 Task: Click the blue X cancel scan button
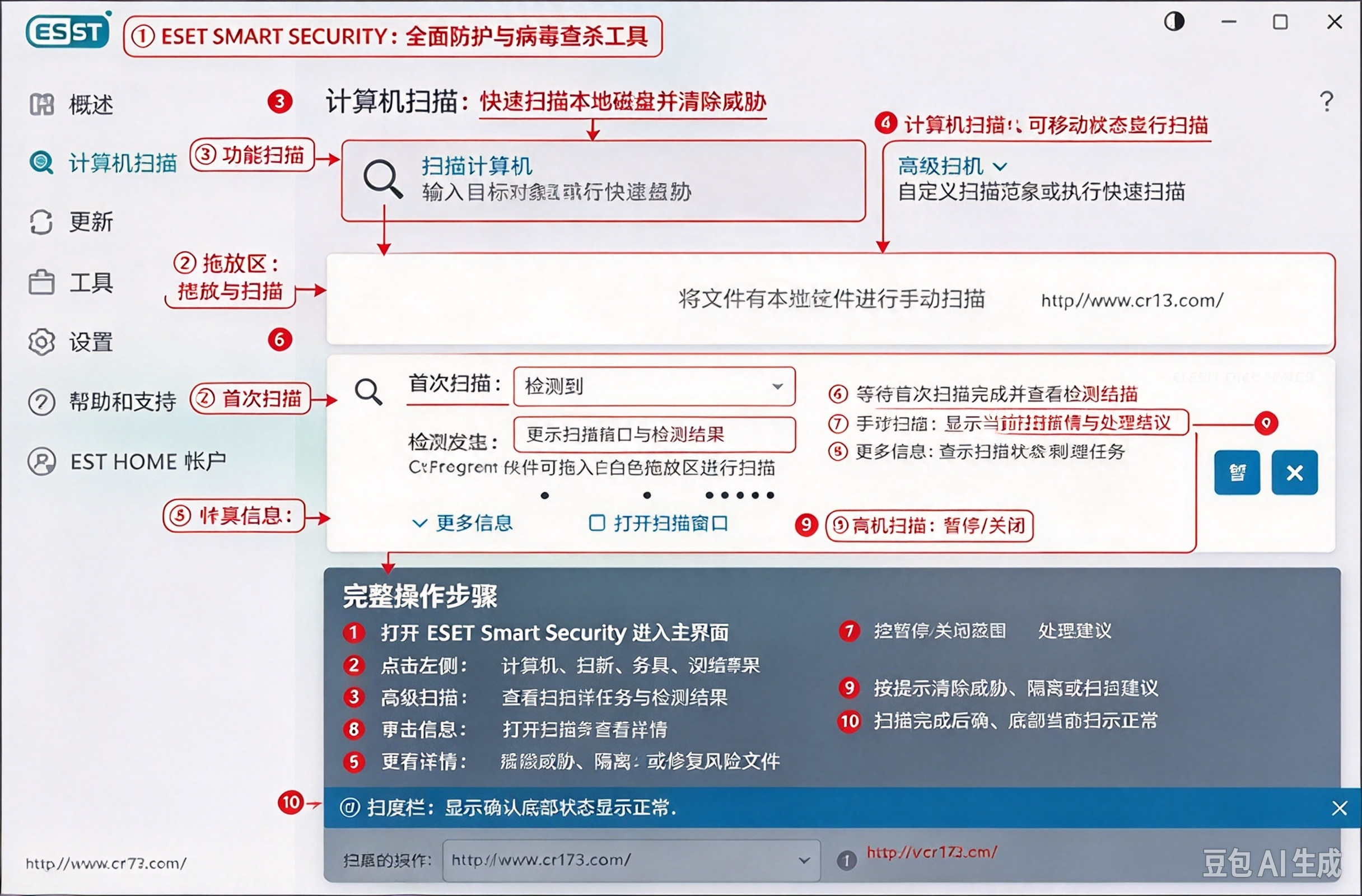click(x=1294, y=473)
